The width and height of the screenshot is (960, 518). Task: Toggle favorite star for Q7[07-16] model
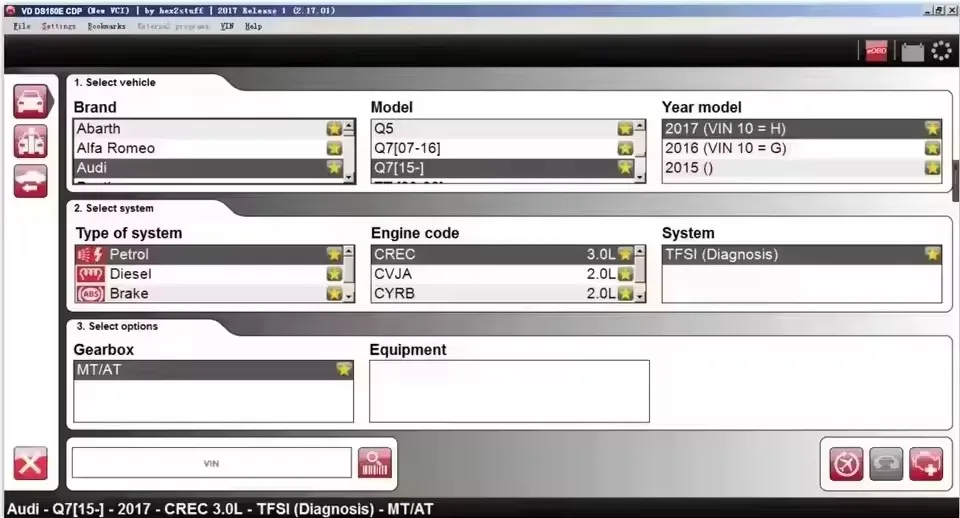pos(625,148)
